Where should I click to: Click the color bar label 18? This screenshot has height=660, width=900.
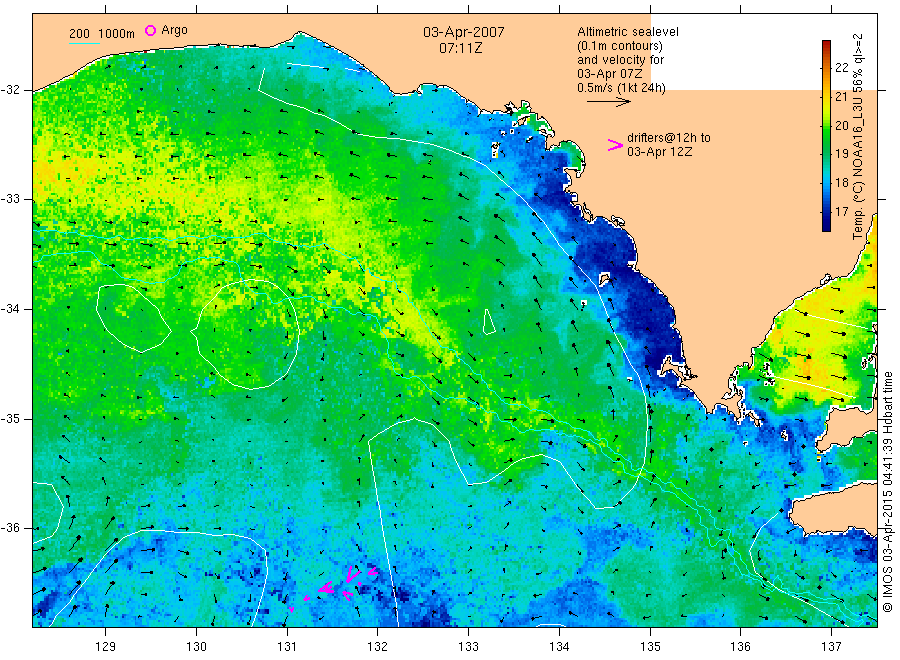pos(841,183)
